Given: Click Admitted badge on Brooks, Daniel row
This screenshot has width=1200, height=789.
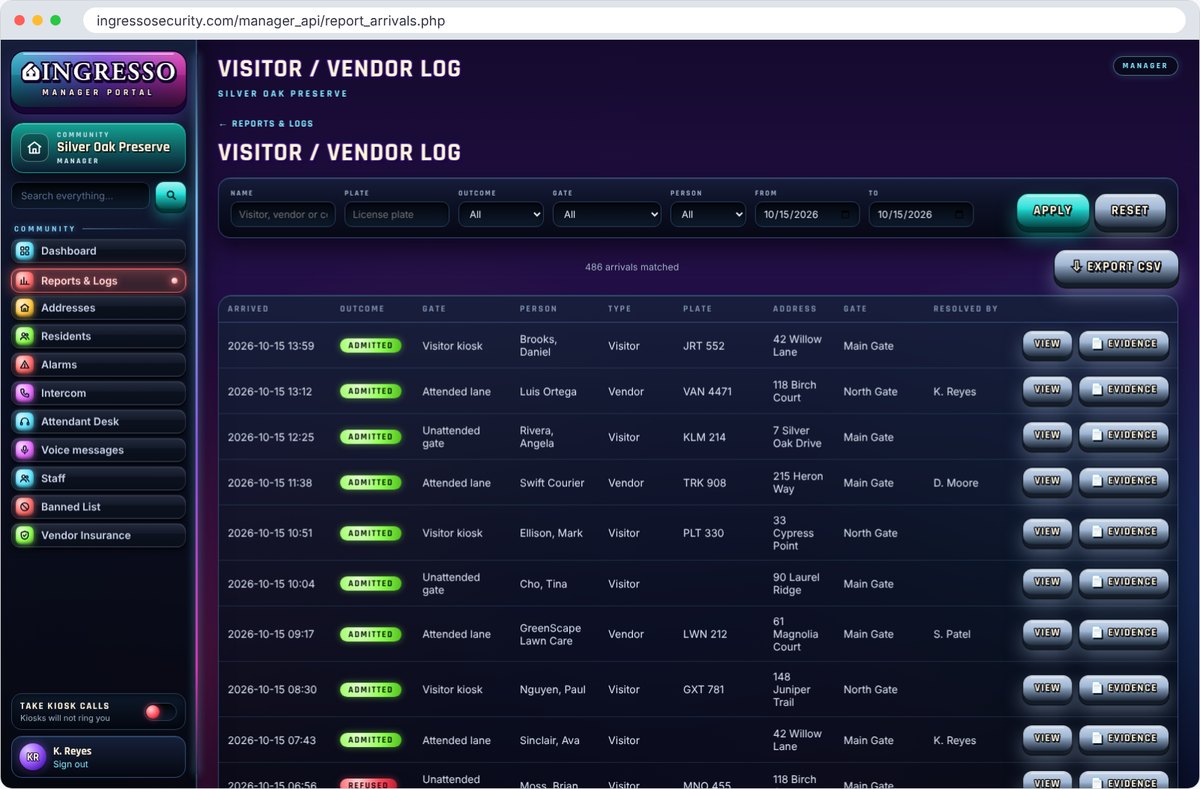Looking at the screenshot, I should (371, 346).
